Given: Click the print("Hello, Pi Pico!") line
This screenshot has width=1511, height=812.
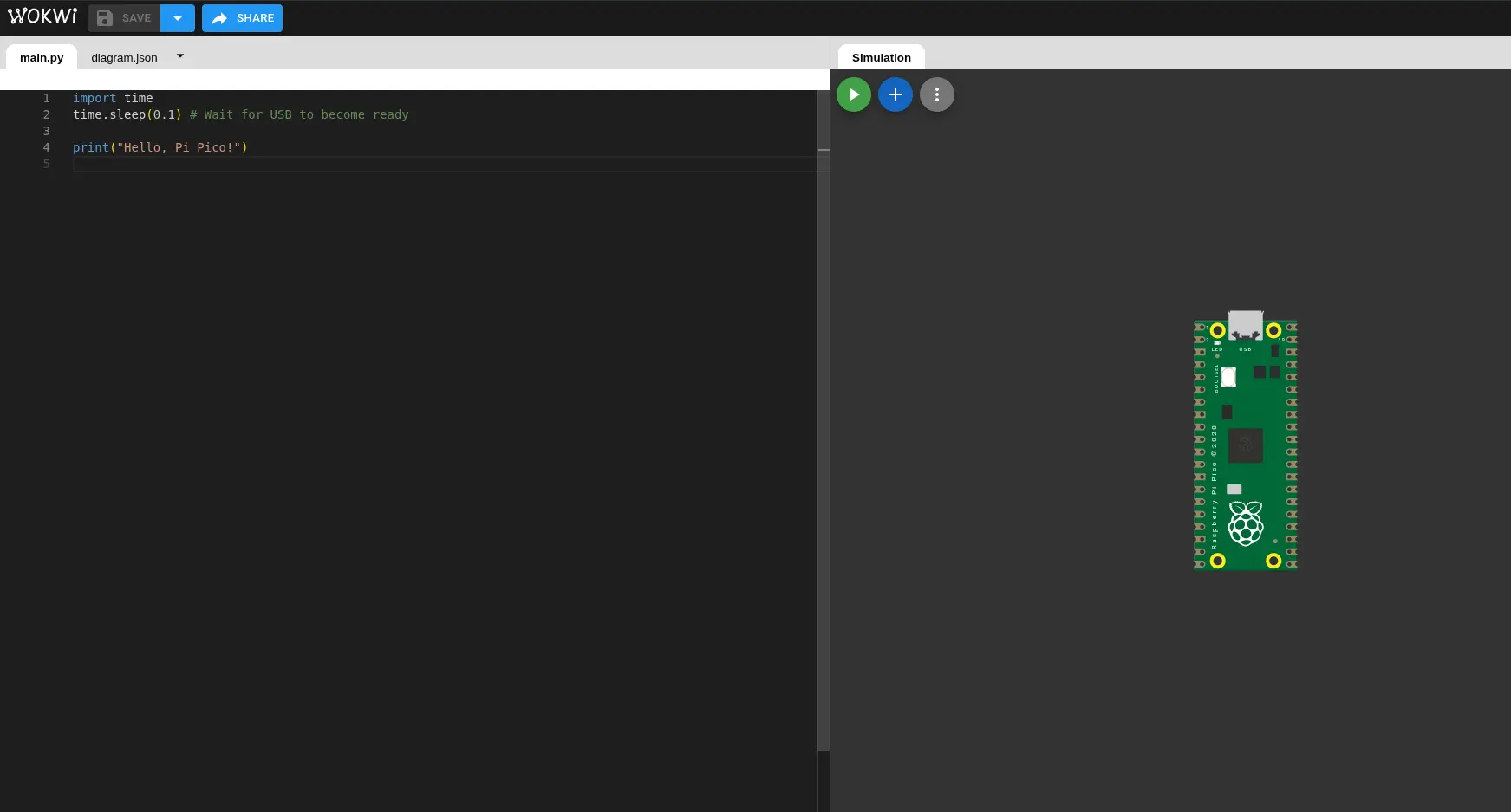Looking at the screenshot, I should click(160, 147).
